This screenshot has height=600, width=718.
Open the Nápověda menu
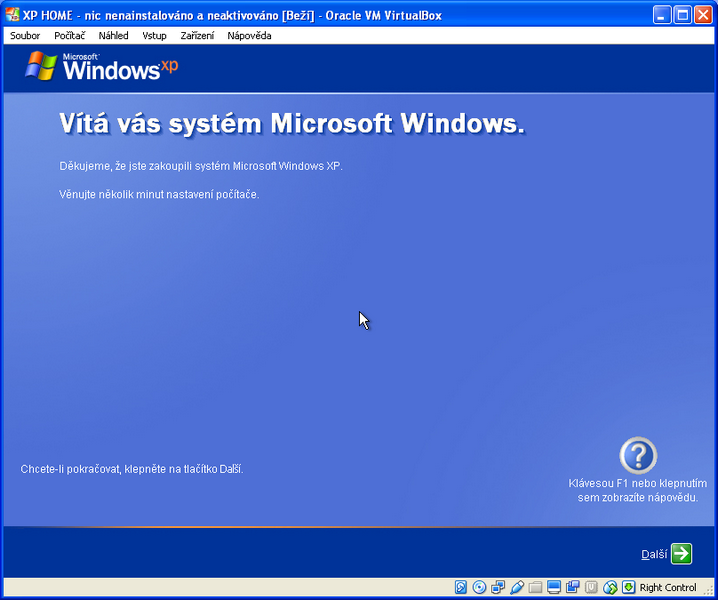(249, 36)
